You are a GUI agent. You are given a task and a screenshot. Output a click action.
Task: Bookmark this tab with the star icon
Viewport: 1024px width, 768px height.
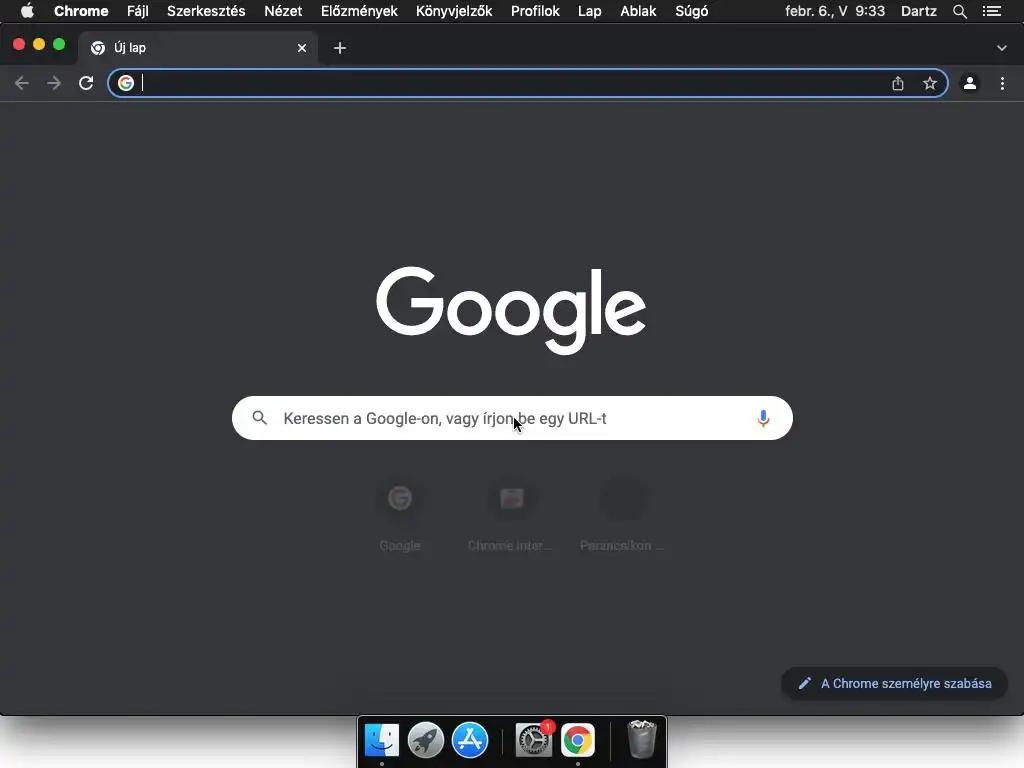(930, 83)
